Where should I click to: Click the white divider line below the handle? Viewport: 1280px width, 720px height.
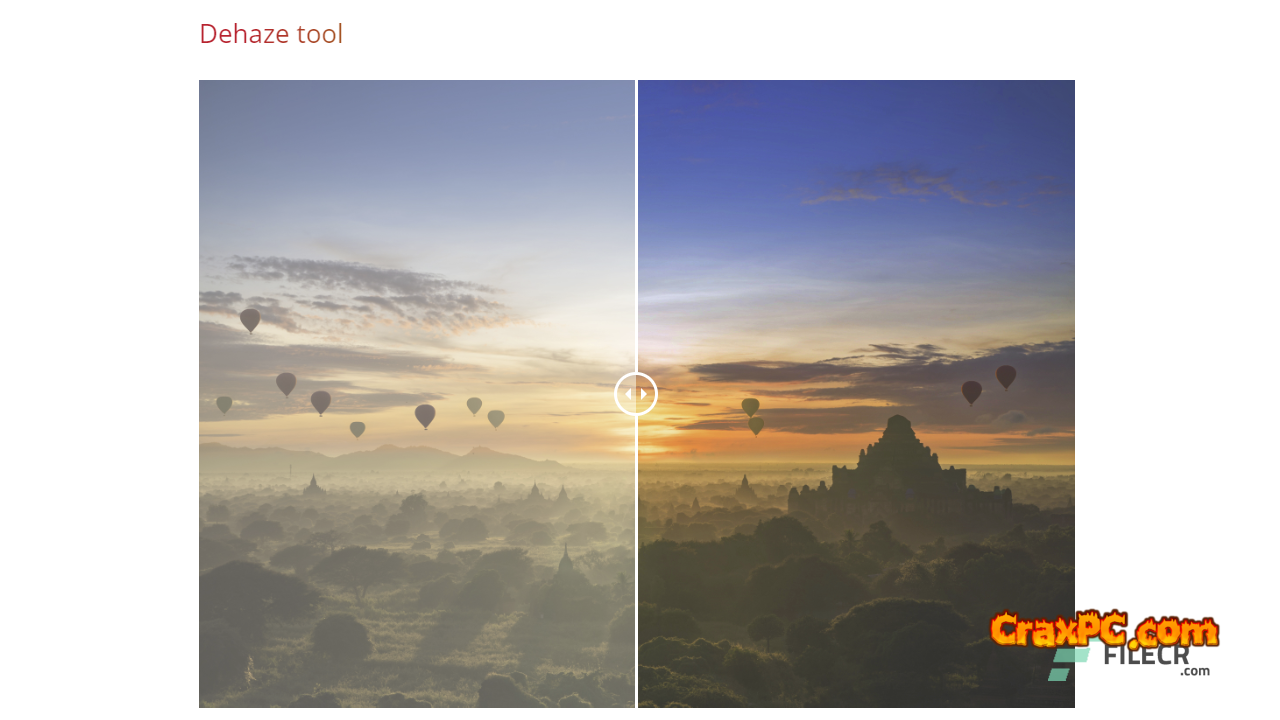pyautogui.click(x=636, y=560)
